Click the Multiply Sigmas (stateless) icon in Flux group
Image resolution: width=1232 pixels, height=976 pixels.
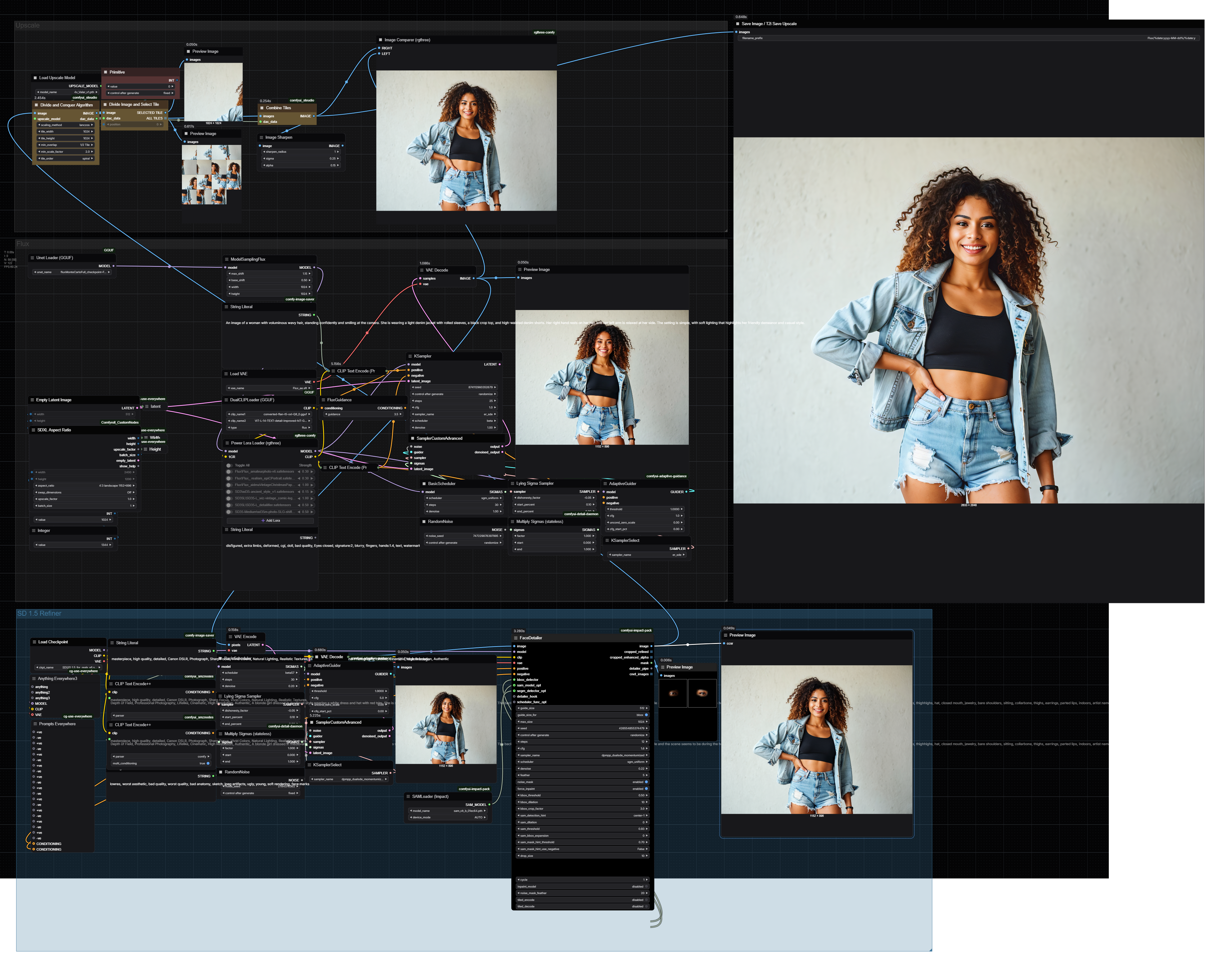(512, 522)
